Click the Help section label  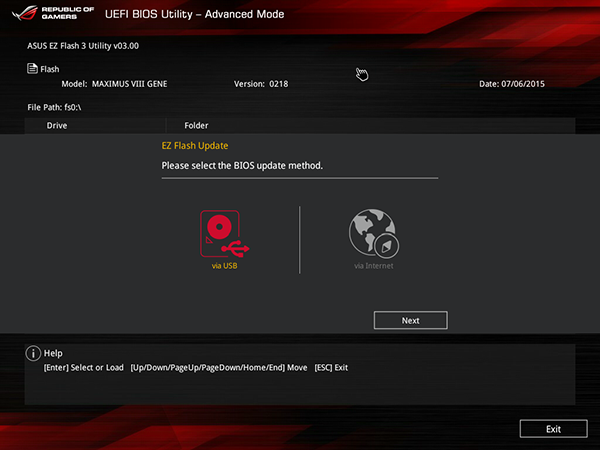[53, 353]
